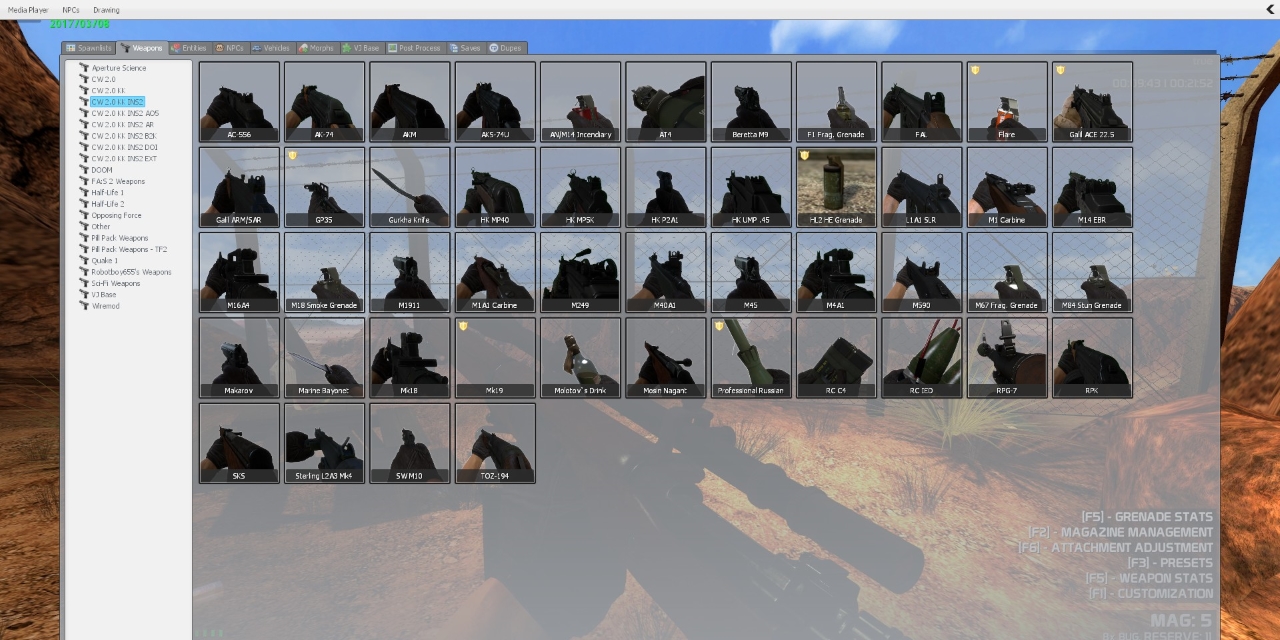Pick the Professional Russian weapon
Viewport: 1280px width, 640px height.
(751, 358)
